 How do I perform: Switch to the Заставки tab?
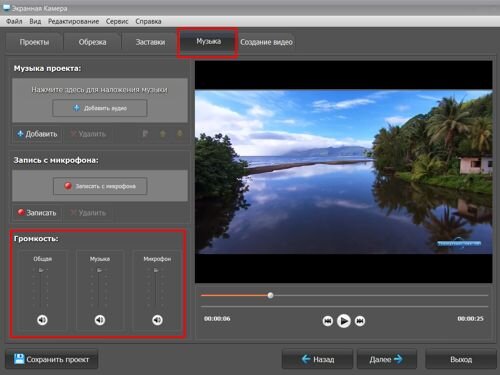coord(150,42)
